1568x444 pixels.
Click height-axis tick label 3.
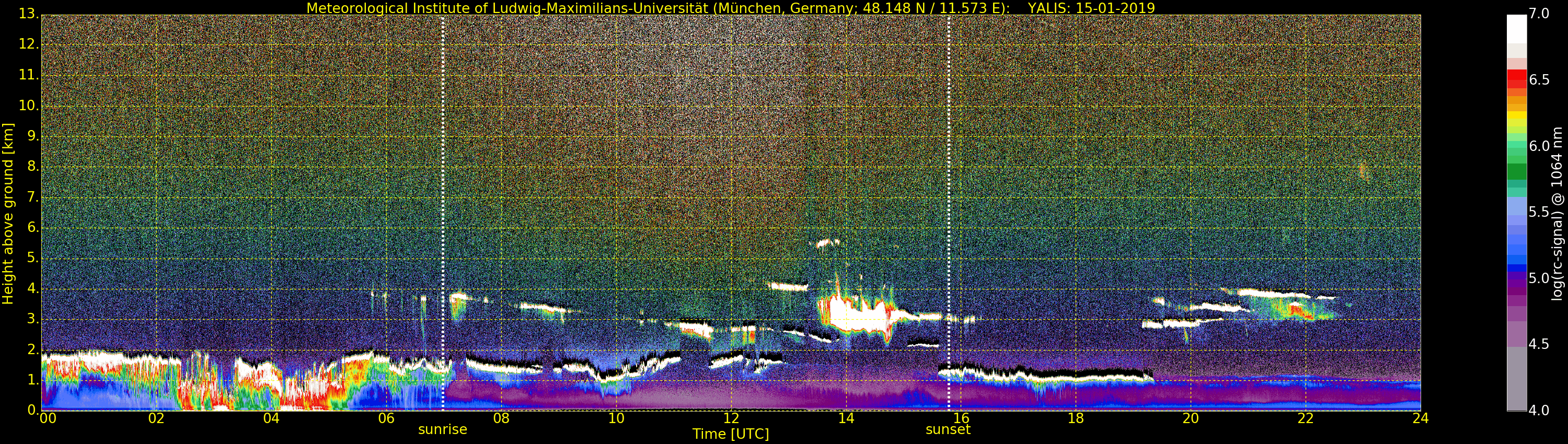[x=32, y=319]
